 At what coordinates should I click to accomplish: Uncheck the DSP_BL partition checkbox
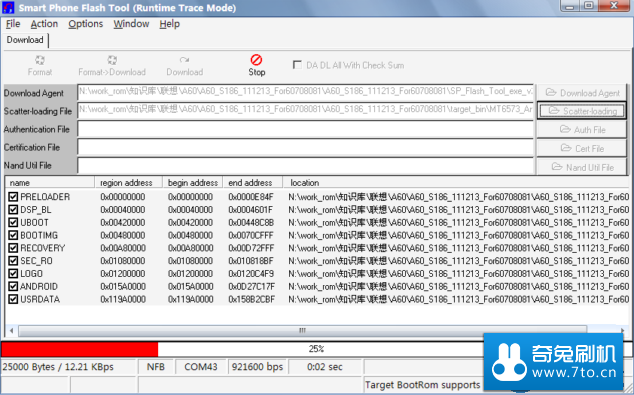click(x=13, y=210)
